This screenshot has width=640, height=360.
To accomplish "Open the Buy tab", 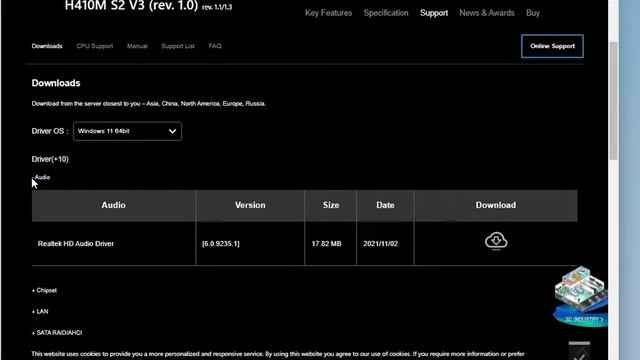I will pos(533,13).
